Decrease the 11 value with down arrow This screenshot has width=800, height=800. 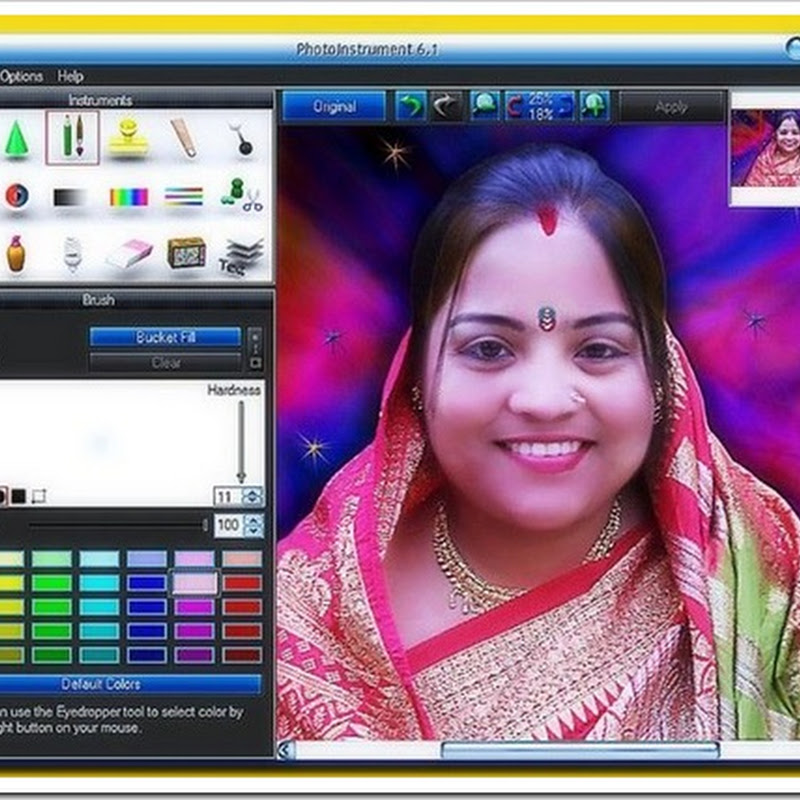coord(253,501)
